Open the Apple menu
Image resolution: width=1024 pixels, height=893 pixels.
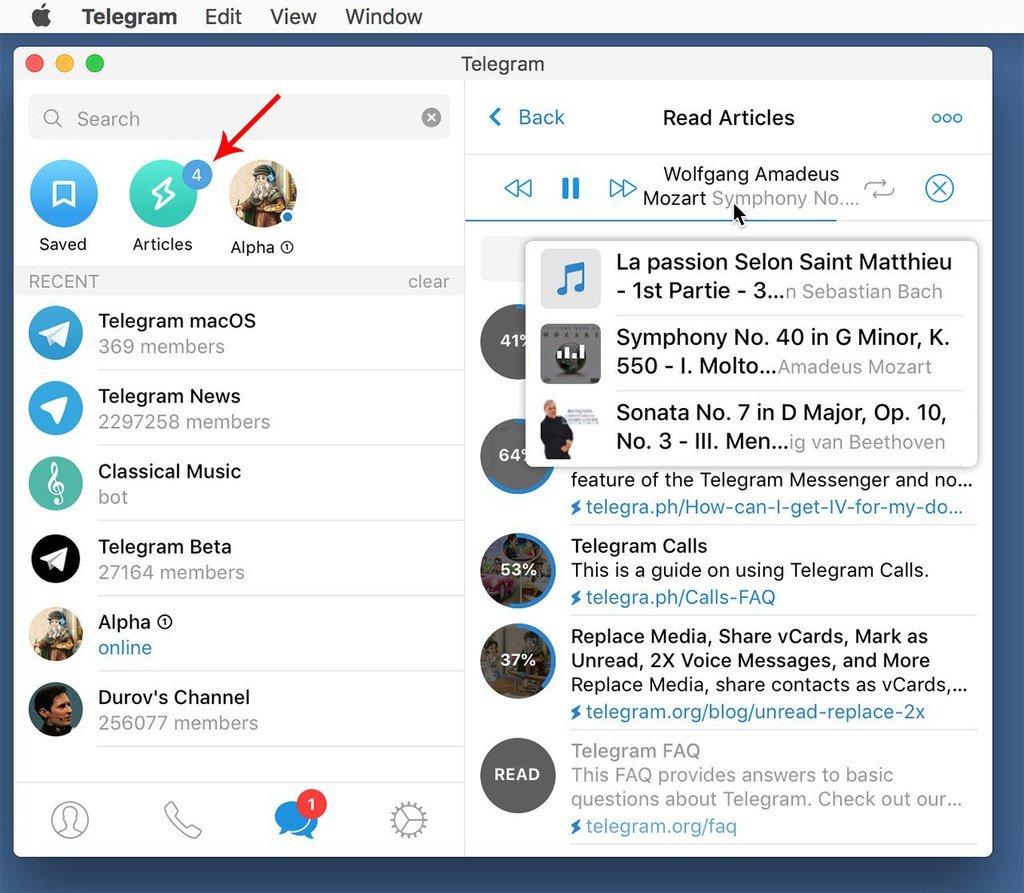[x=41, y=16]
